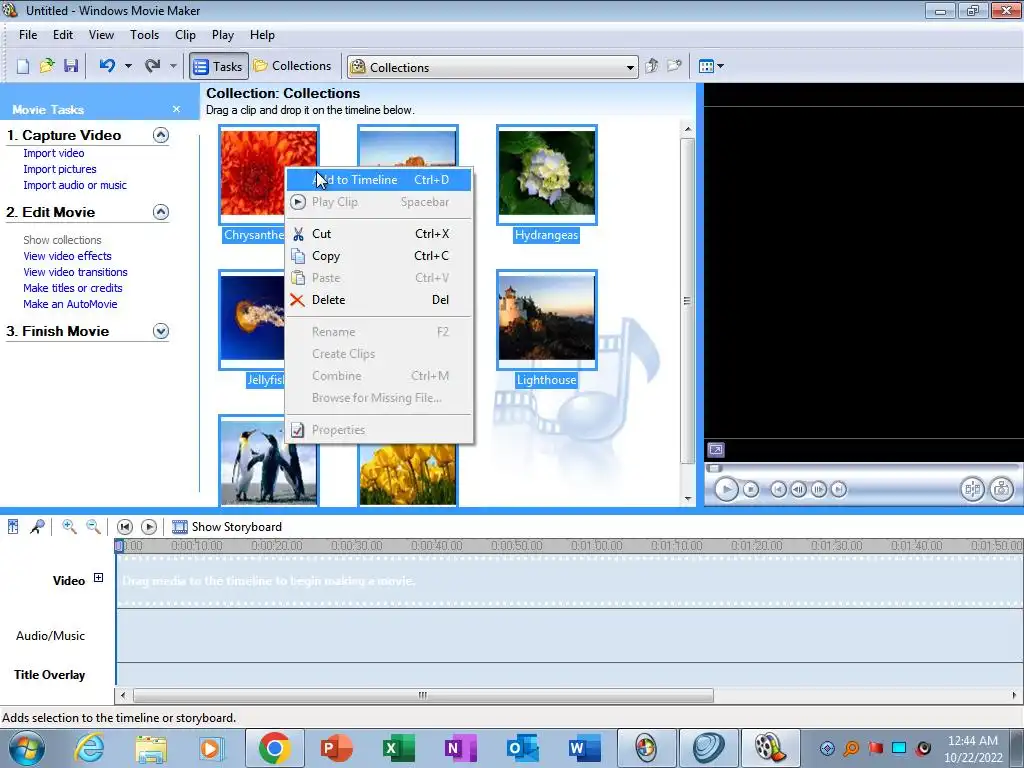
Task: Click the Import video link
Action: [x=54, y=153]
